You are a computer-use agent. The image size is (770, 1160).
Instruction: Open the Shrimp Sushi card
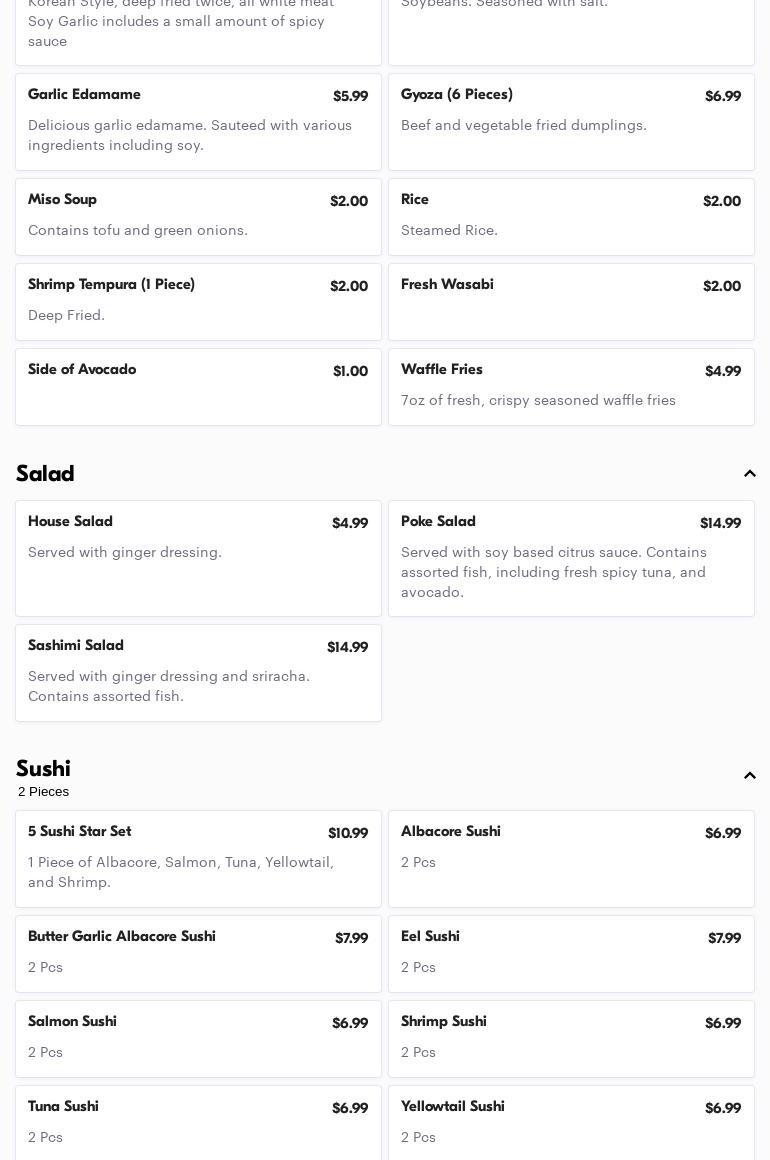(x=571, y=1039)
